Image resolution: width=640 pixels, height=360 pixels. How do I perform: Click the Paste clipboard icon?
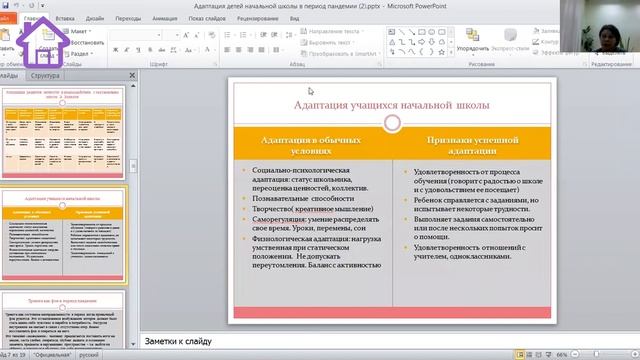[5, 35]
